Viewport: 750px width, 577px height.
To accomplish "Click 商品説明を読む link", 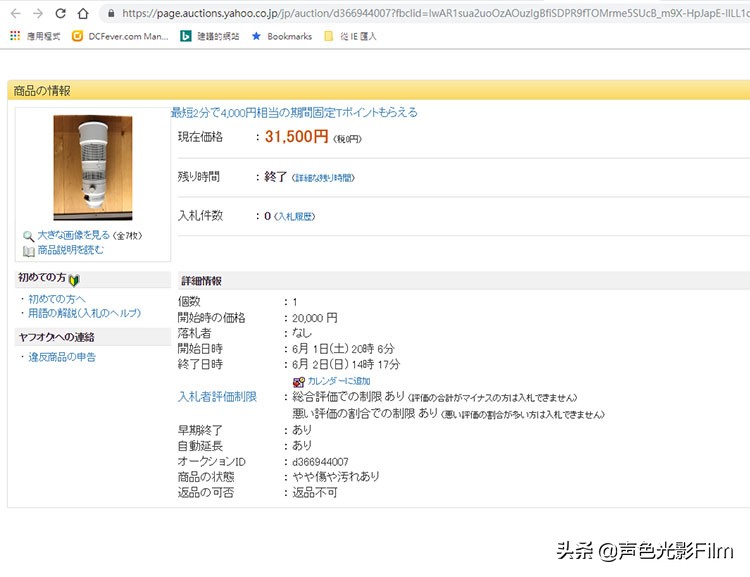I will coord(70,250).
